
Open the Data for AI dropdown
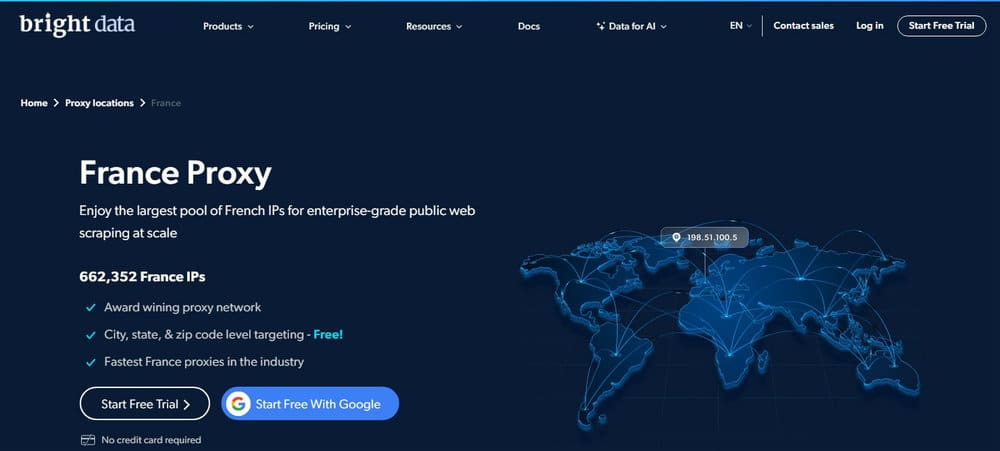pyautogui.click(x=631, y=27)
